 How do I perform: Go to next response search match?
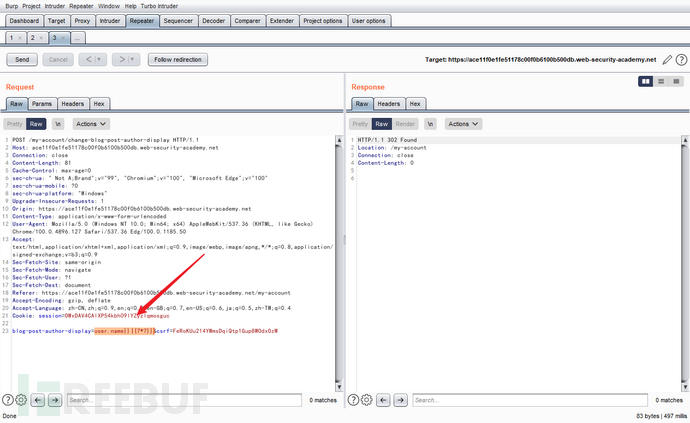pos(400,400)
